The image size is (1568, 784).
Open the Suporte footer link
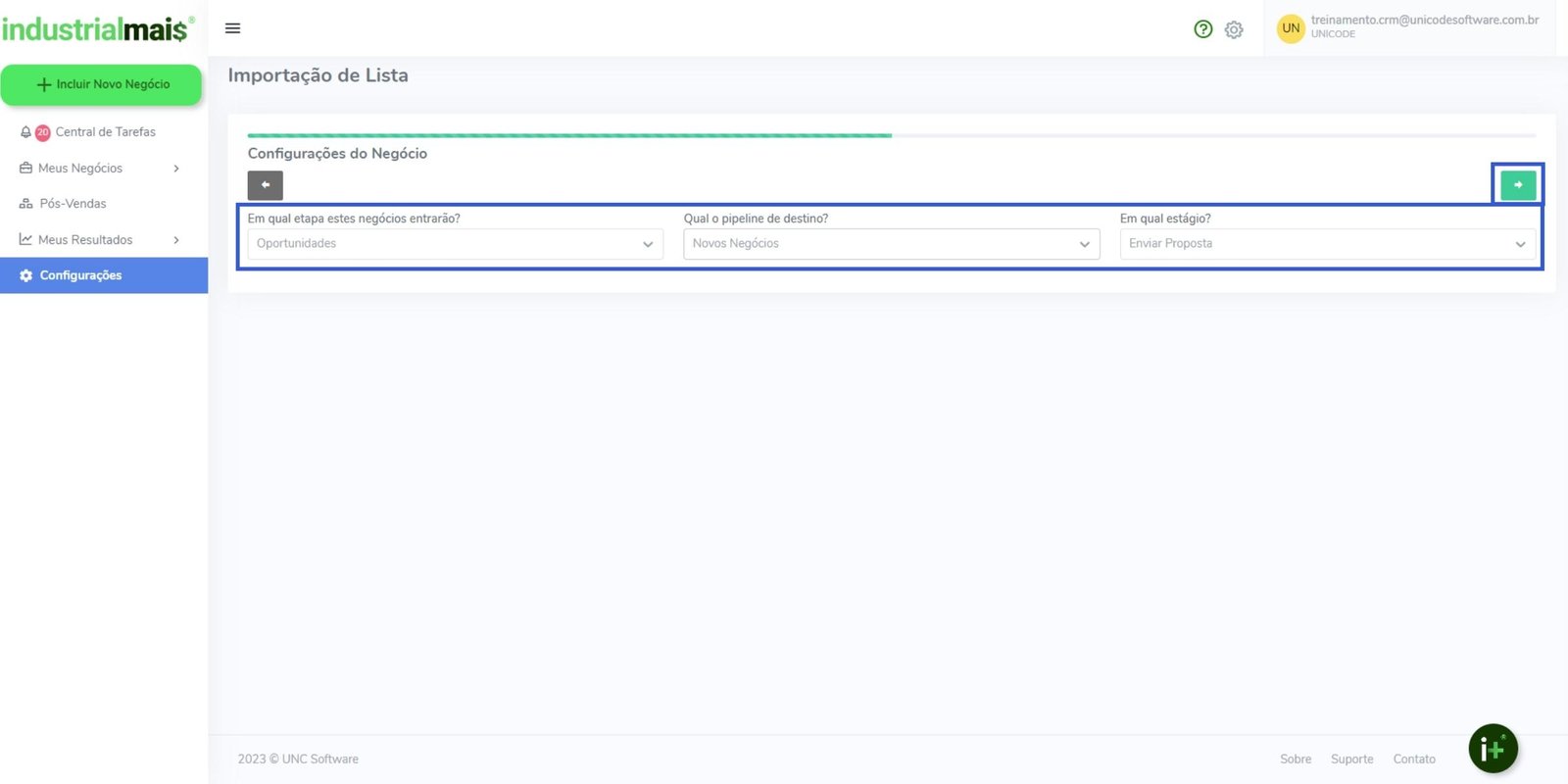1351,759
